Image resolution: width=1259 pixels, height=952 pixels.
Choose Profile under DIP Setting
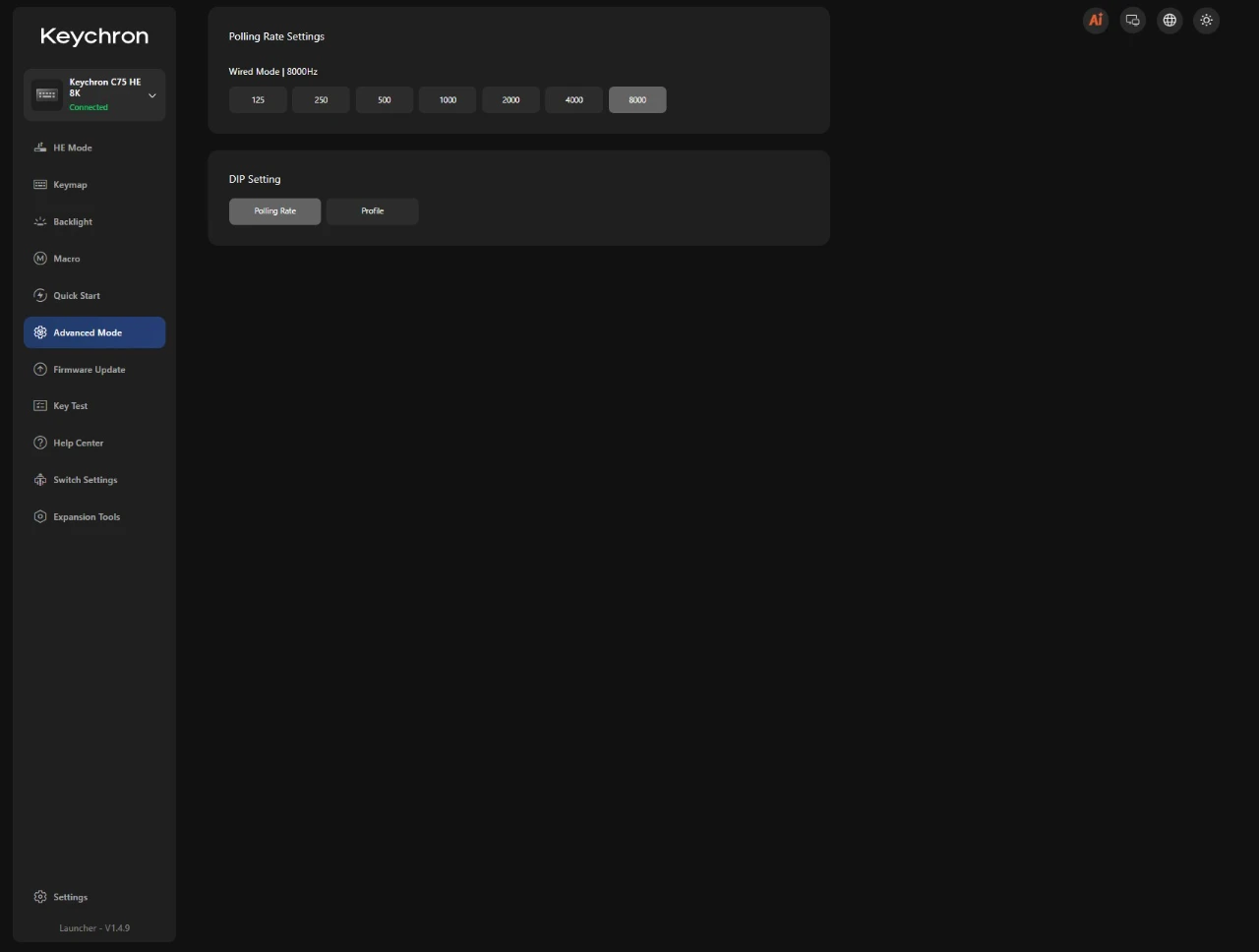373,211
